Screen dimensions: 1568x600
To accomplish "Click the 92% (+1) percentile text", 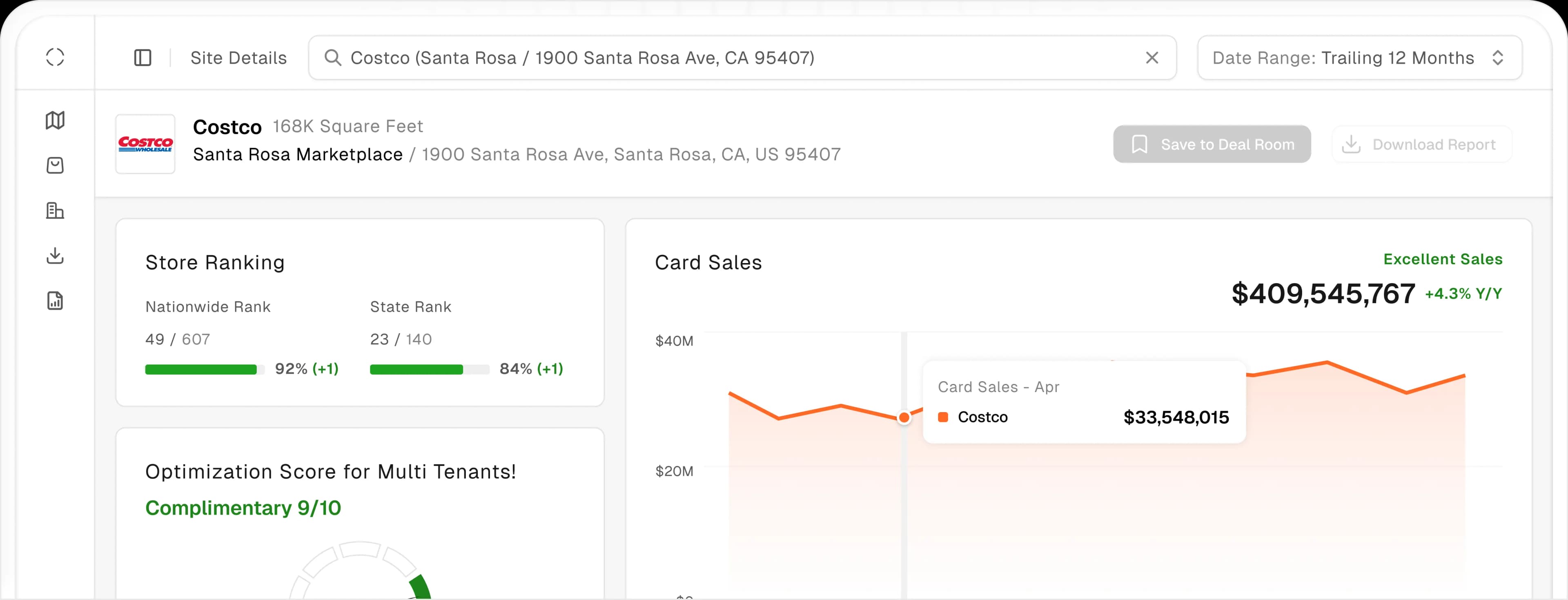I will click(x=307, y=368).
